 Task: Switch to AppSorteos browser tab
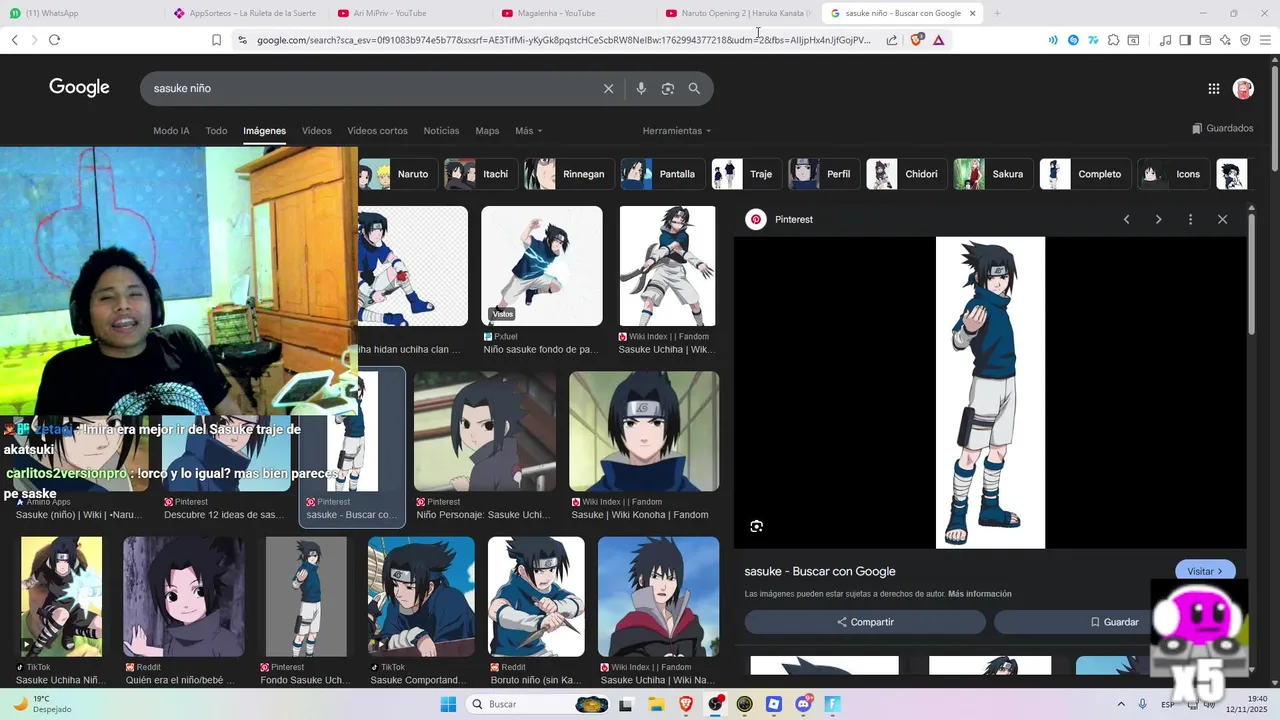(x=245, y=13)
